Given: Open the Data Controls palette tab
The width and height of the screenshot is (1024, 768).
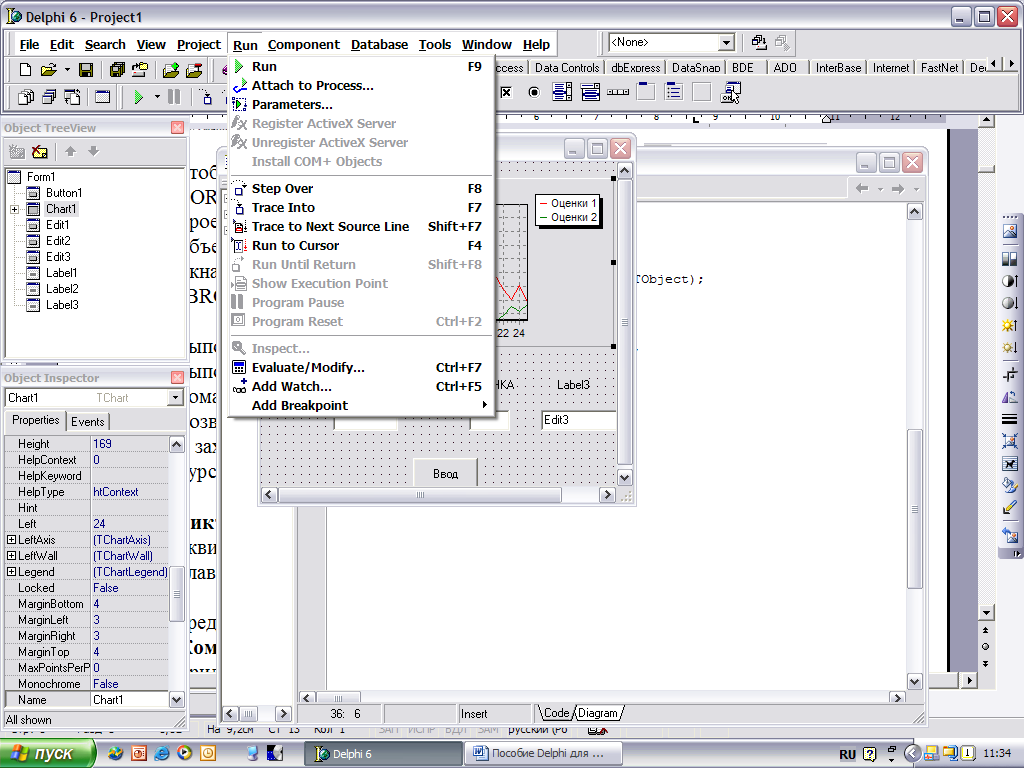Looking at the screenshot, I should tap(567, 67).
